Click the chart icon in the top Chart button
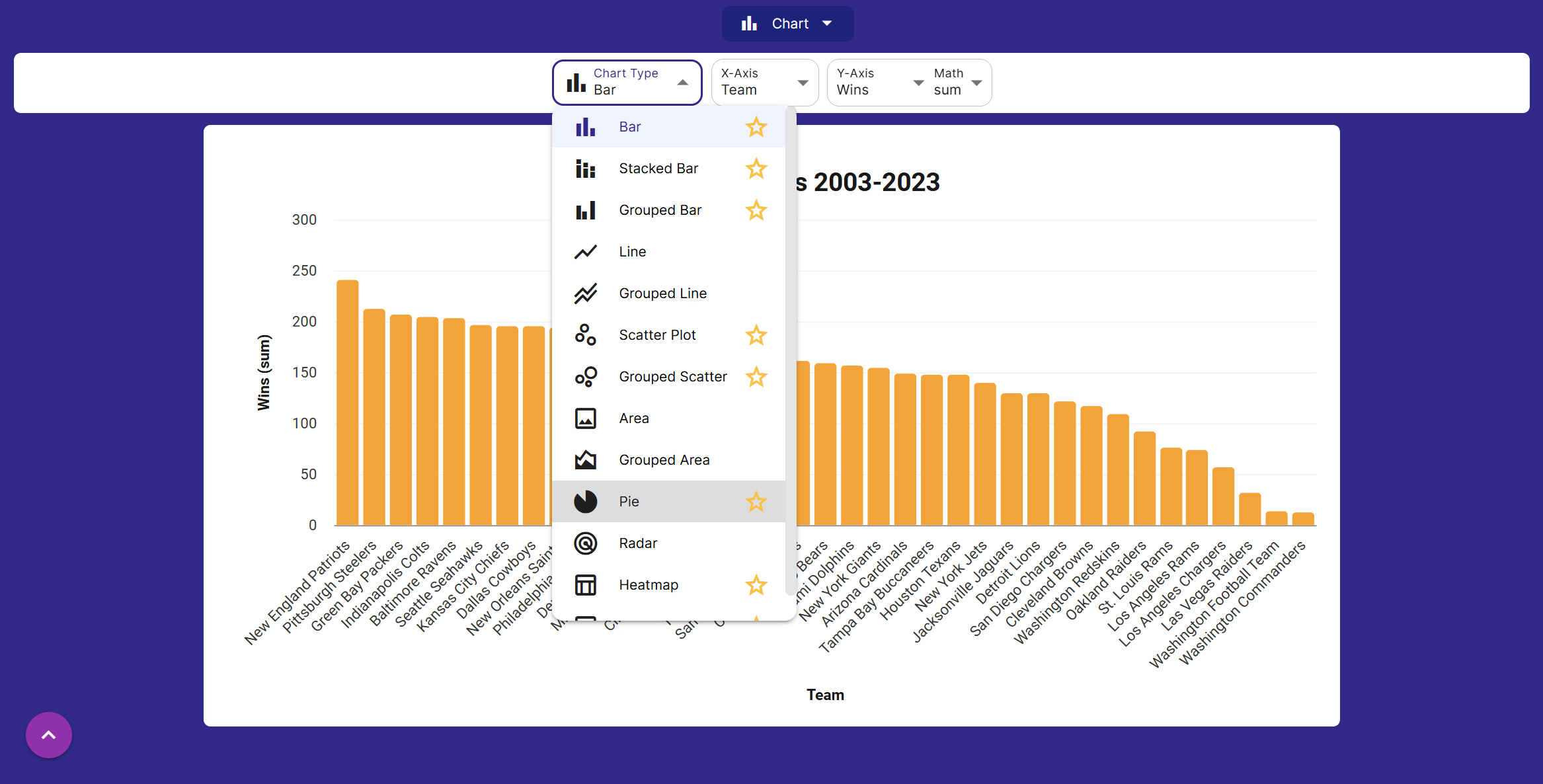1543x784 pixels. tap(749, 24)
